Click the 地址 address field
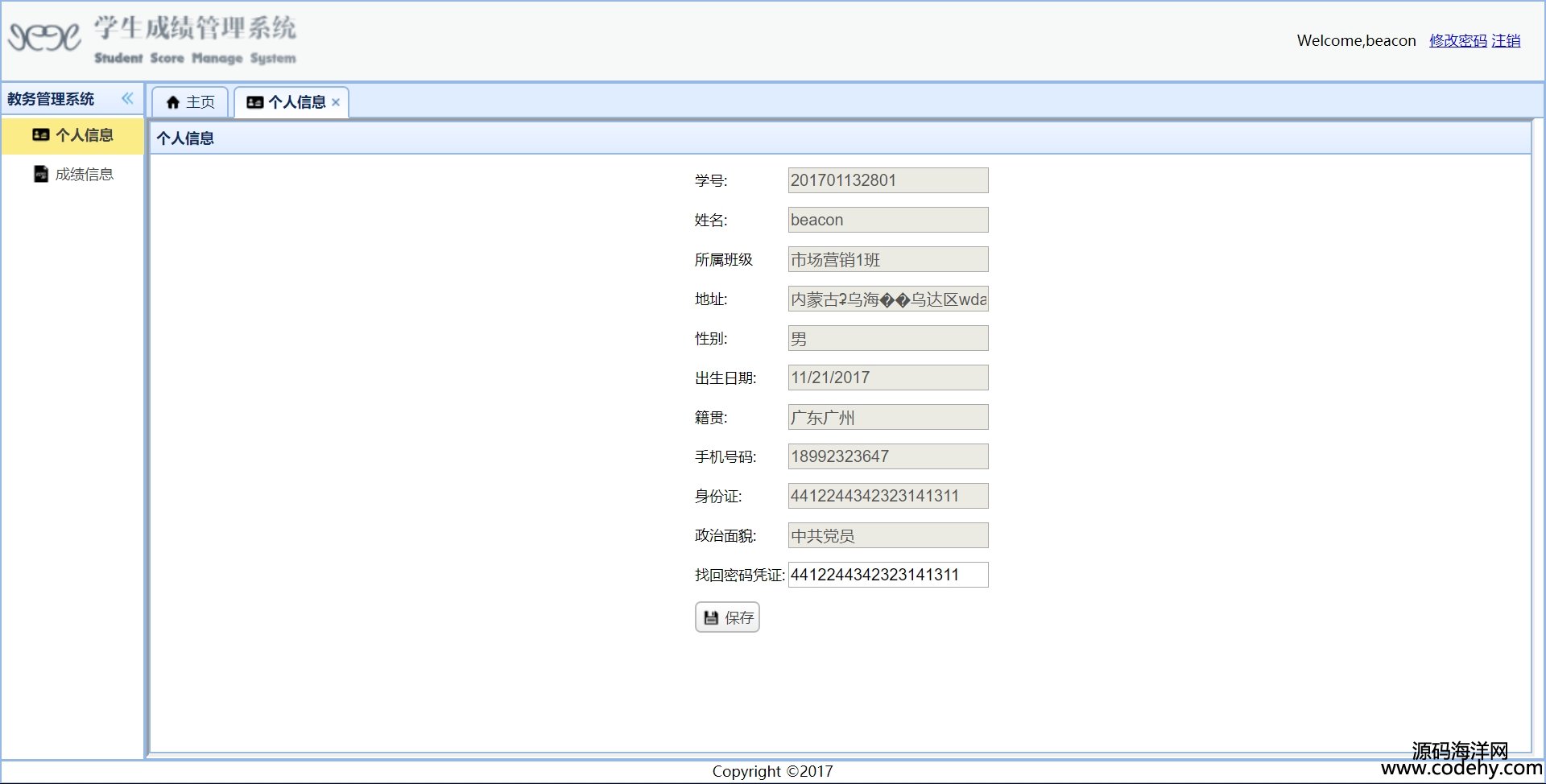This screenshot has width=1546, height=784. point(887,299)
